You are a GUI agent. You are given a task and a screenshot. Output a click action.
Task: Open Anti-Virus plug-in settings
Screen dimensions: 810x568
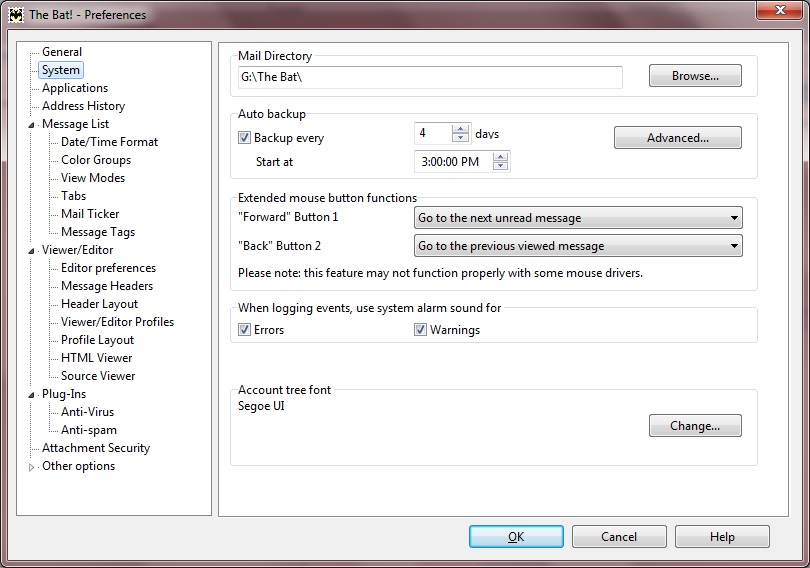(x=87, y=412)
